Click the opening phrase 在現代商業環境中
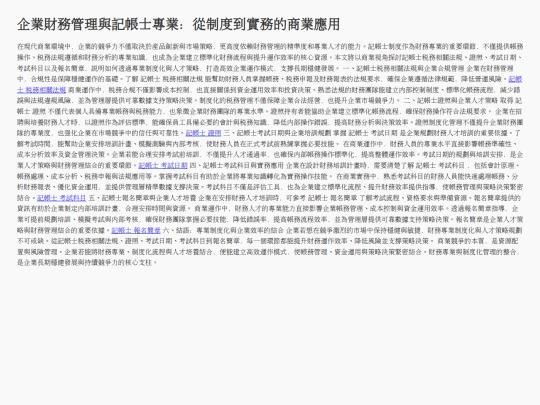This screenshot has width=540, height=405. 44,46
